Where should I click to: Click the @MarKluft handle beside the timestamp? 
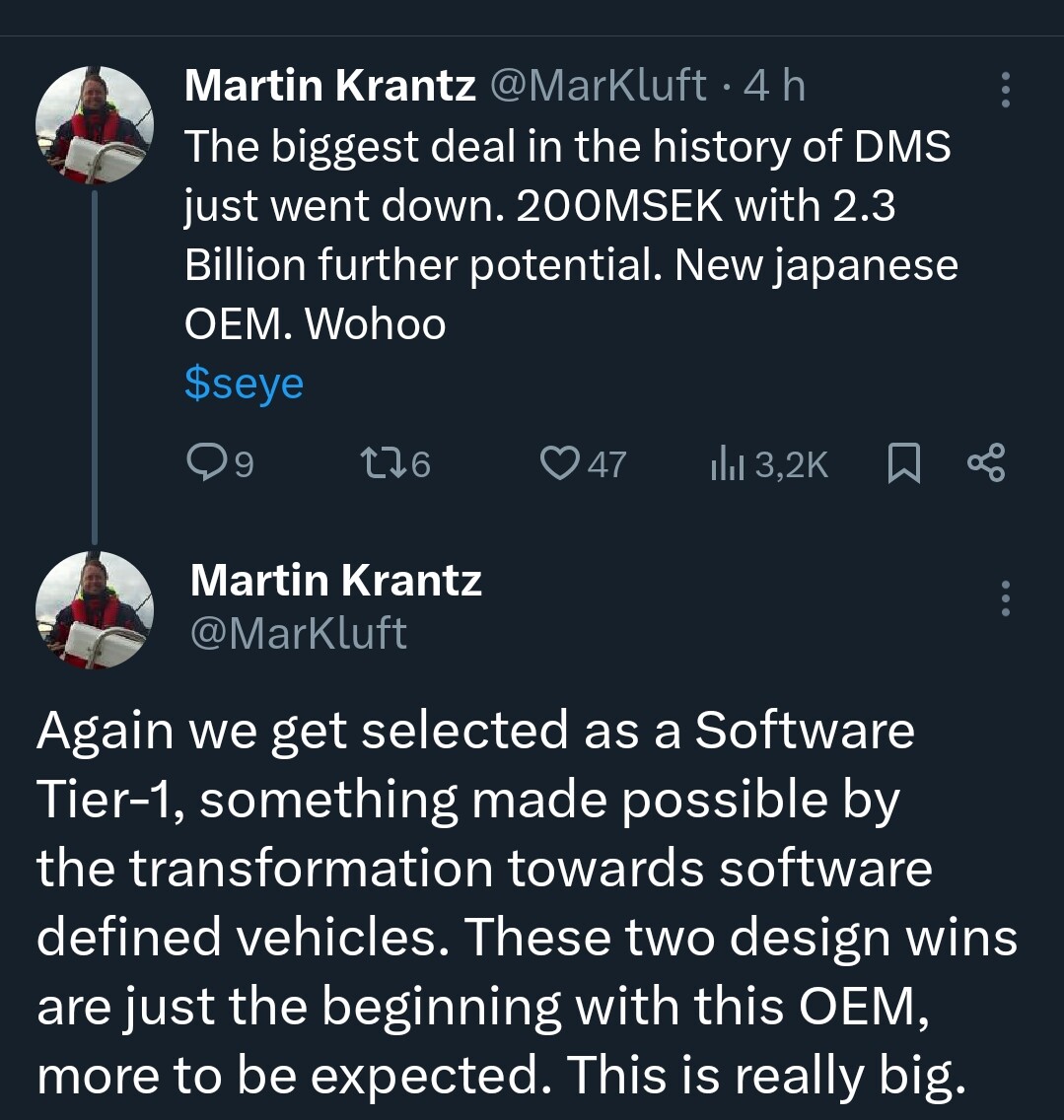point(598,86)
